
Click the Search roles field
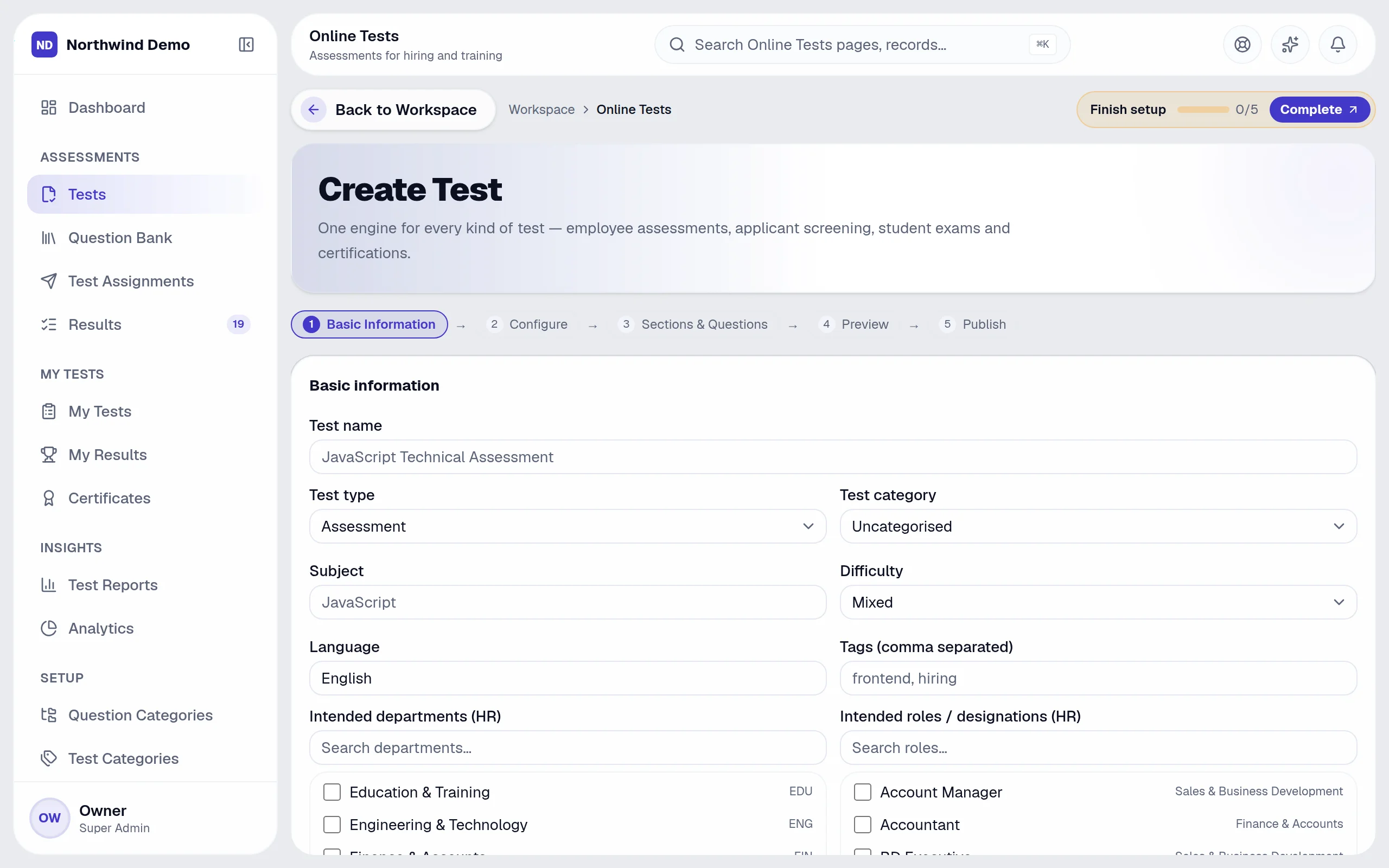[1098, 748]
